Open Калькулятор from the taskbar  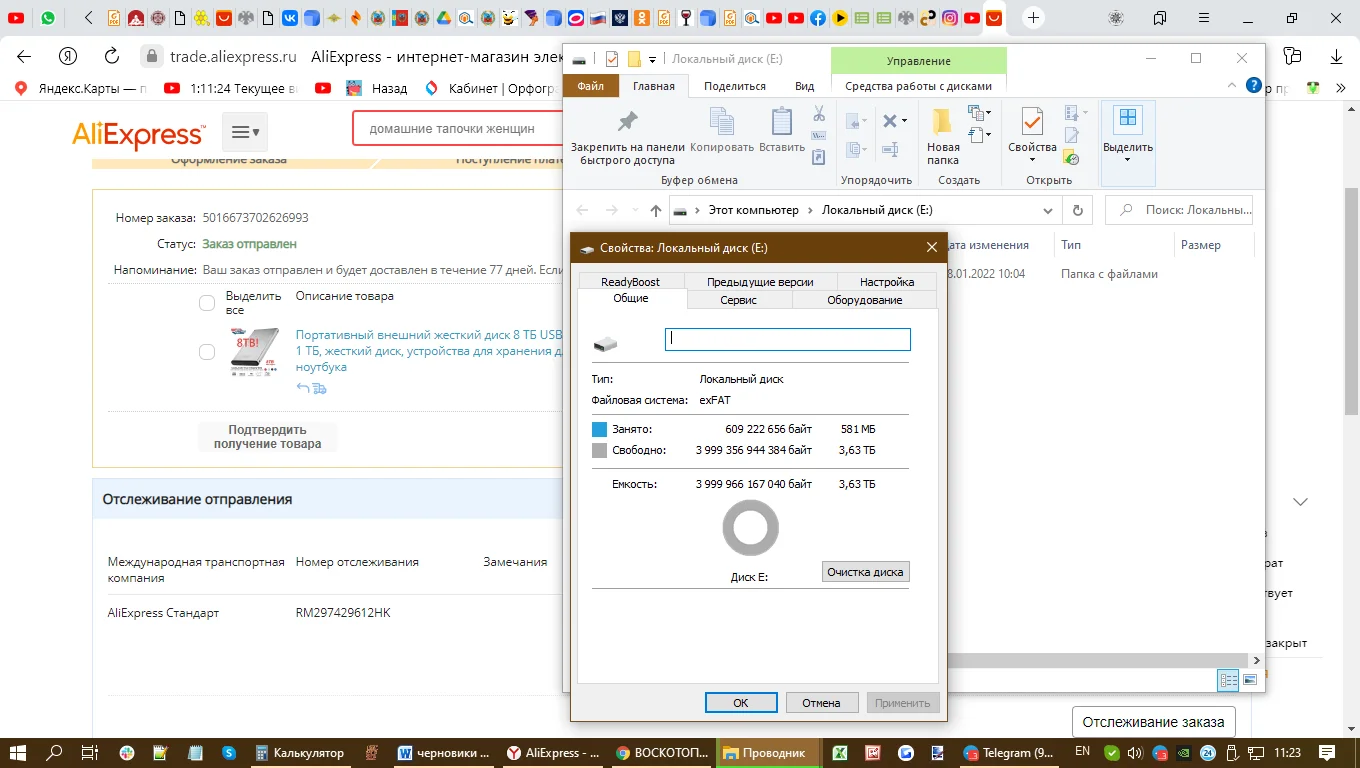299,753
